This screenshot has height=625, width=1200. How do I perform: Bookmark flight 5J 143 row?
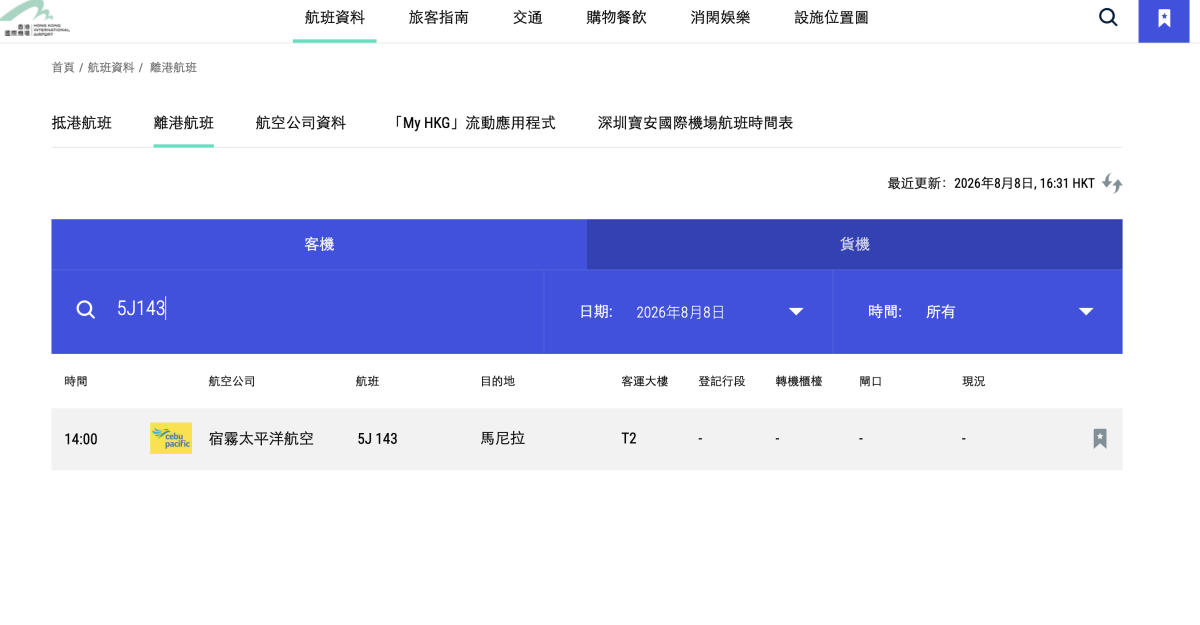pos(1100,438)
